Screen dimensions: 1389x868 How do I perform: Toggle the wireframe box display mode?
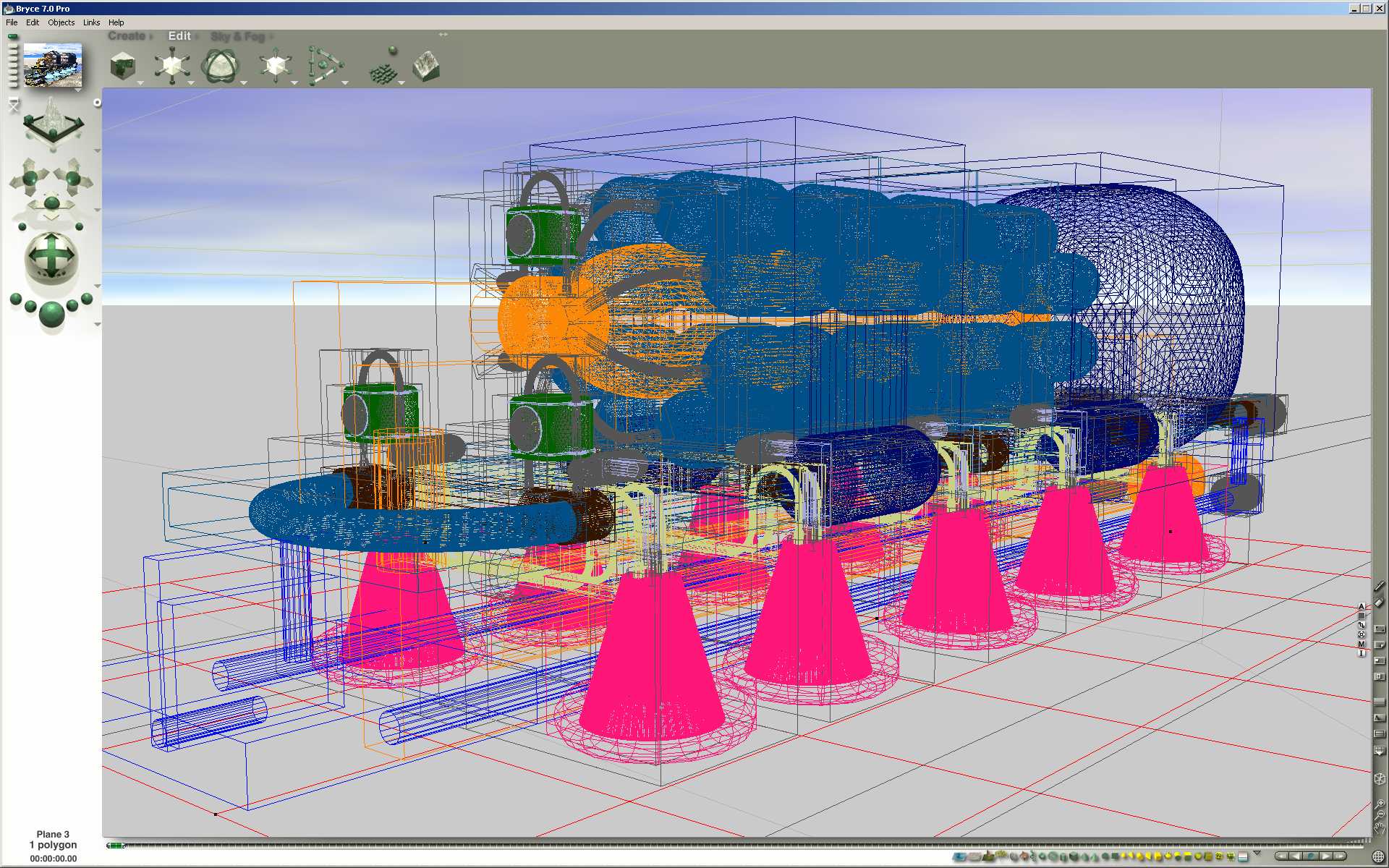click(1380, 779)
